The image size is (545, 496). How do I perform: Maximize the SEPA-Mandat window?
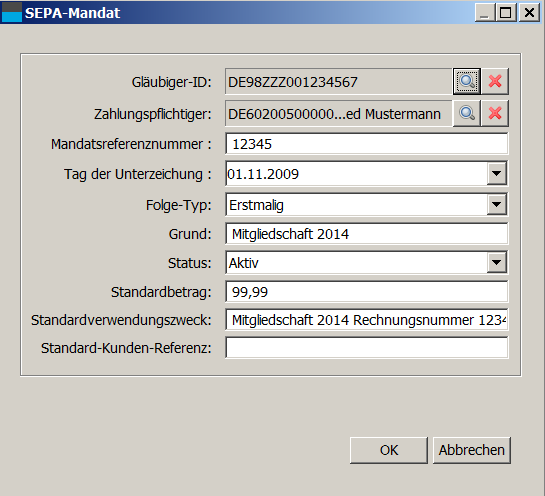tap(506, 13)
